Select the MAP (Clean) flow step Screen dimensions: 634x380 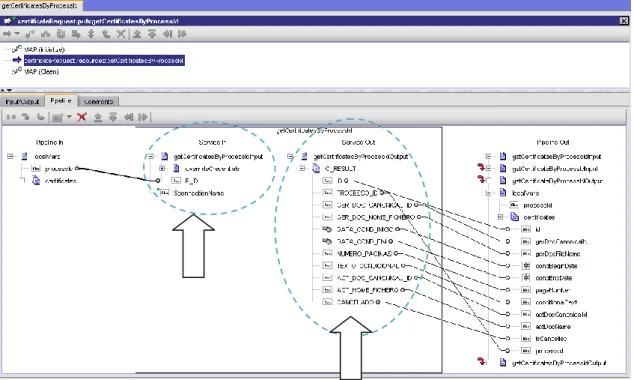tap(41, 72)
